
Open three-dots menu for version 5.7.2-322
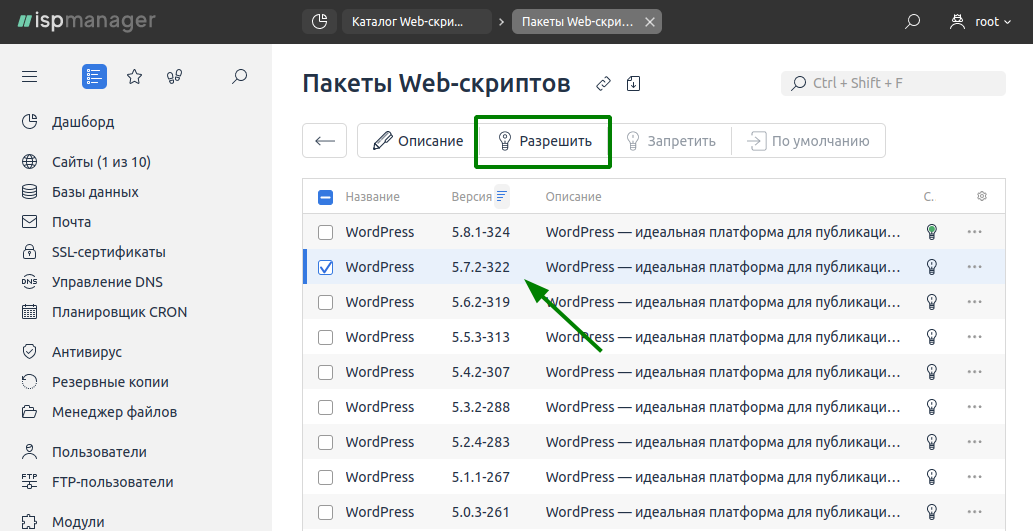tap(974, 267)
